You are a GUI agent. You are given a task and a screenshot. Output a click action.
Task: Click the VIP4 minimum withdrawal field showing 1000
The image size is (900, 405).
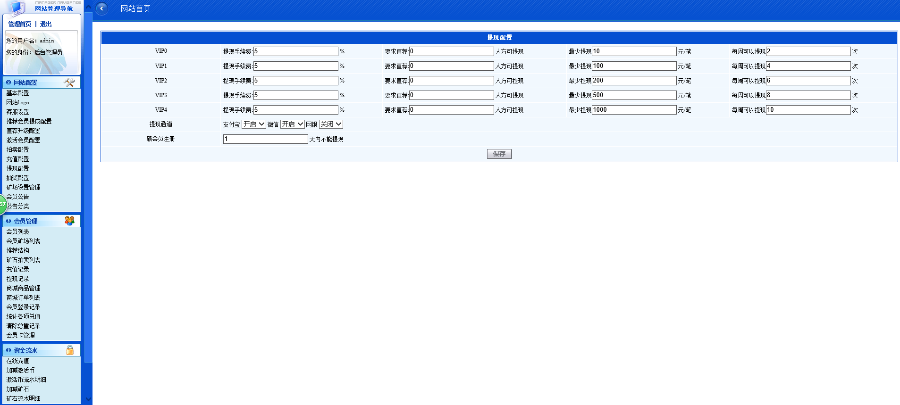(634, 110)
